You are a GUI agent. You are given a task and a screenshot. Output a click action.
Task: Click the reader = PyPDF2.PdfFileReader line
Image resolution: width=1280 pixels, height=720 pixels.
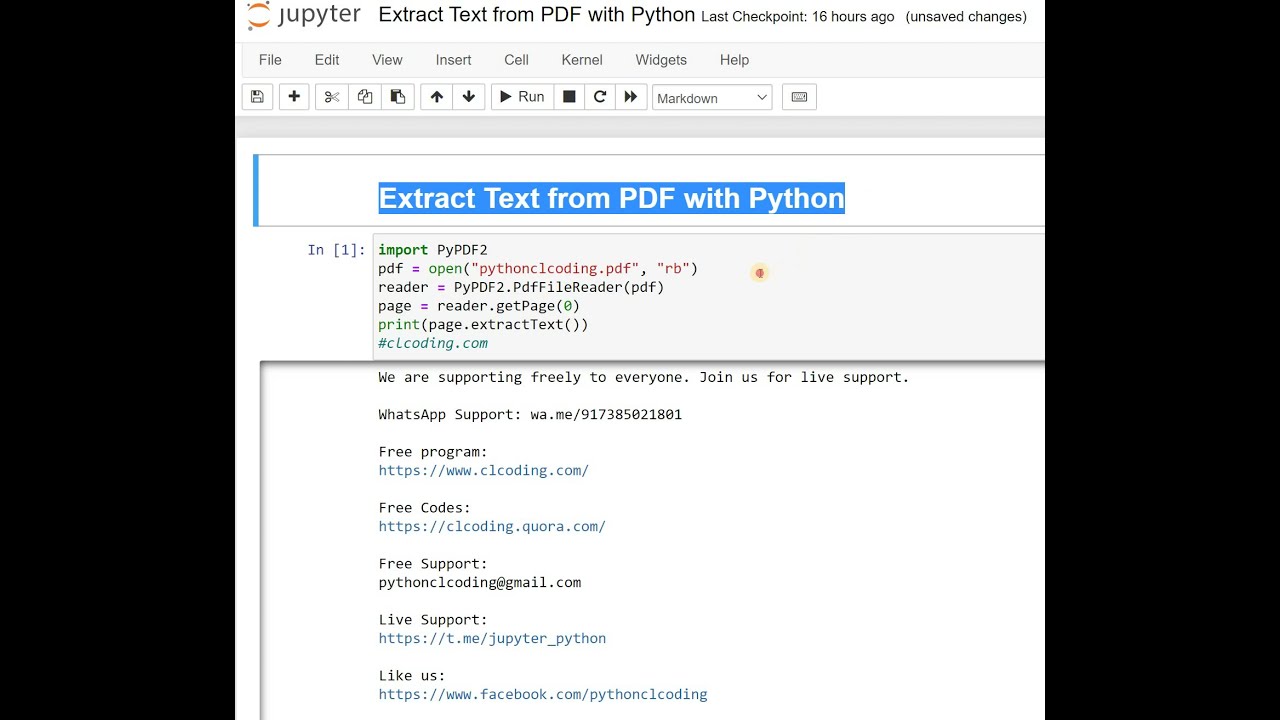click(x=521, y=287)
